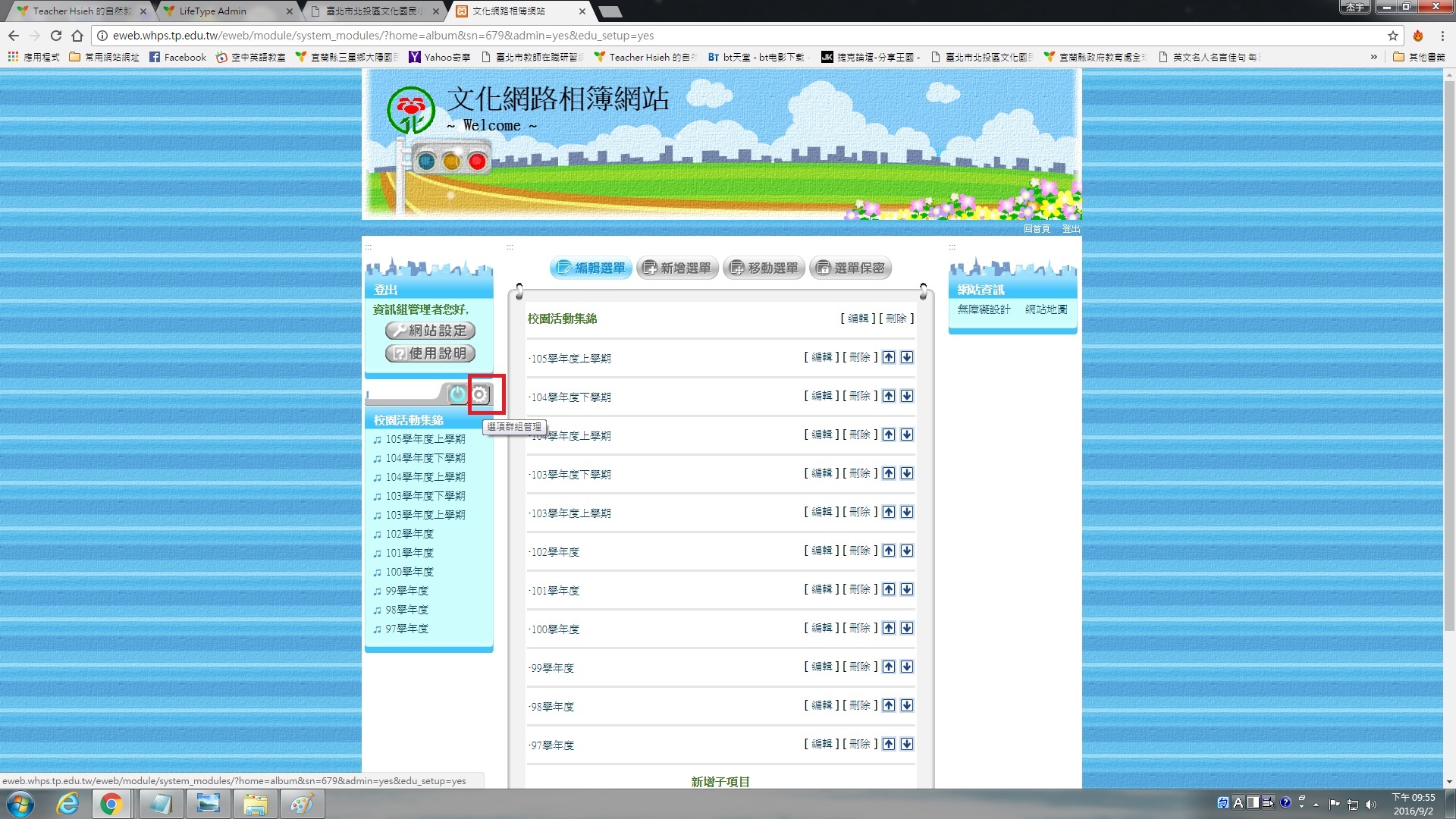The image size is (1456, 819).
Task: Open the Facebook bookmark
Action: point(177,57)
